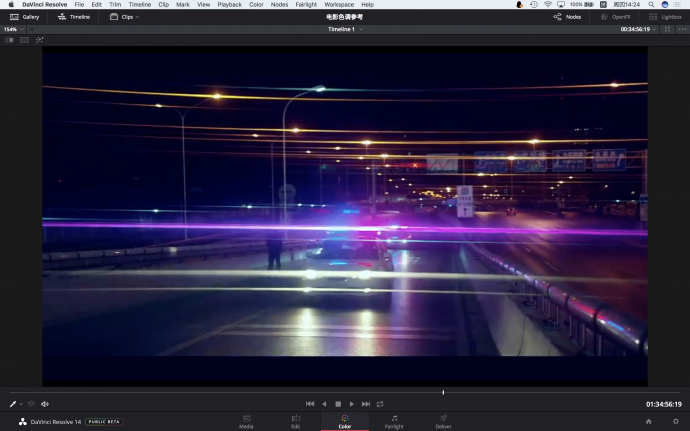690x431 pixels.
Task: Expand the Clips dropdown arrow
Action: click(x=137, y=17)
